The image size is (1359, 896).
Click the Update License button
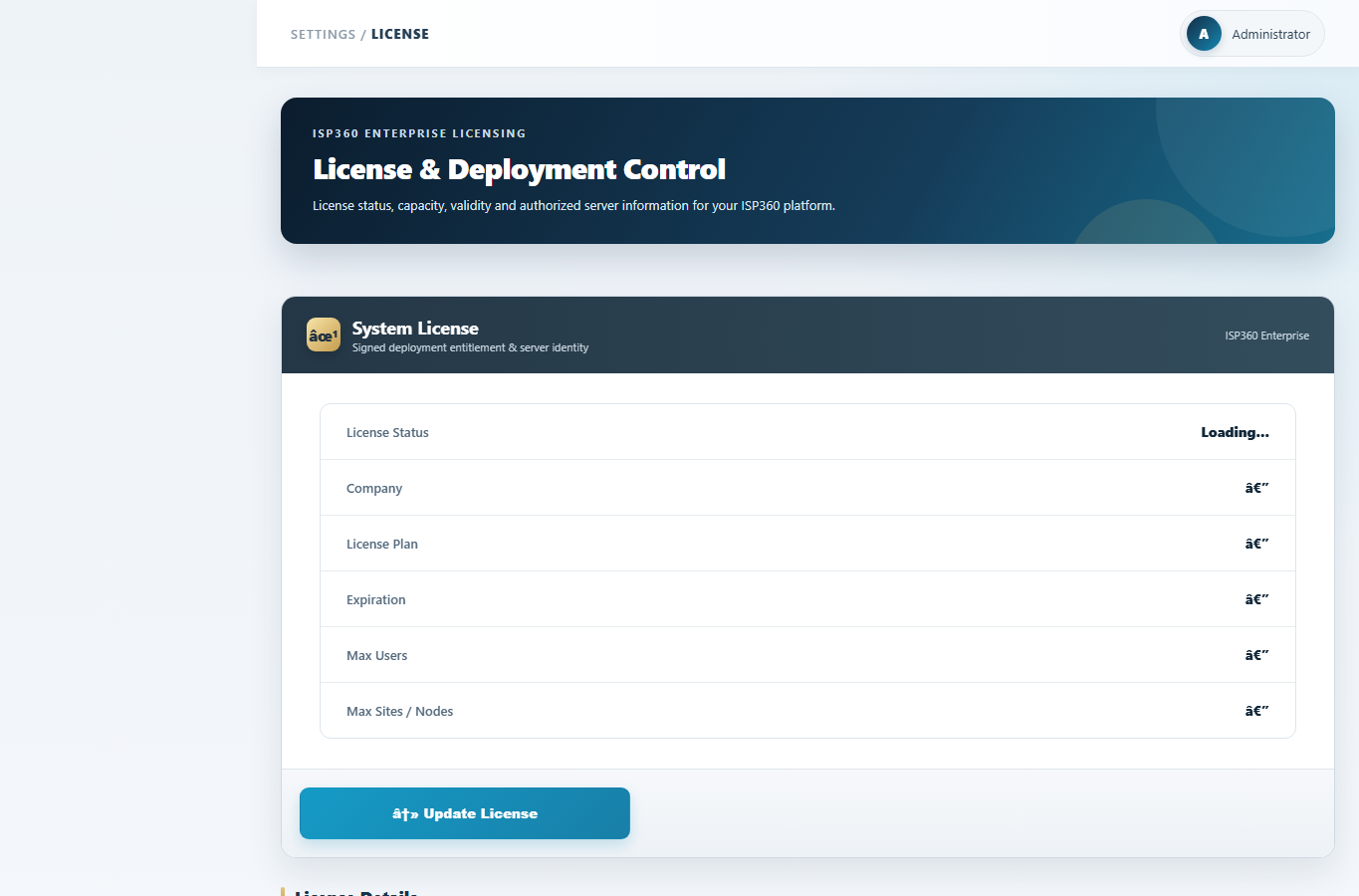pos(465,813)
